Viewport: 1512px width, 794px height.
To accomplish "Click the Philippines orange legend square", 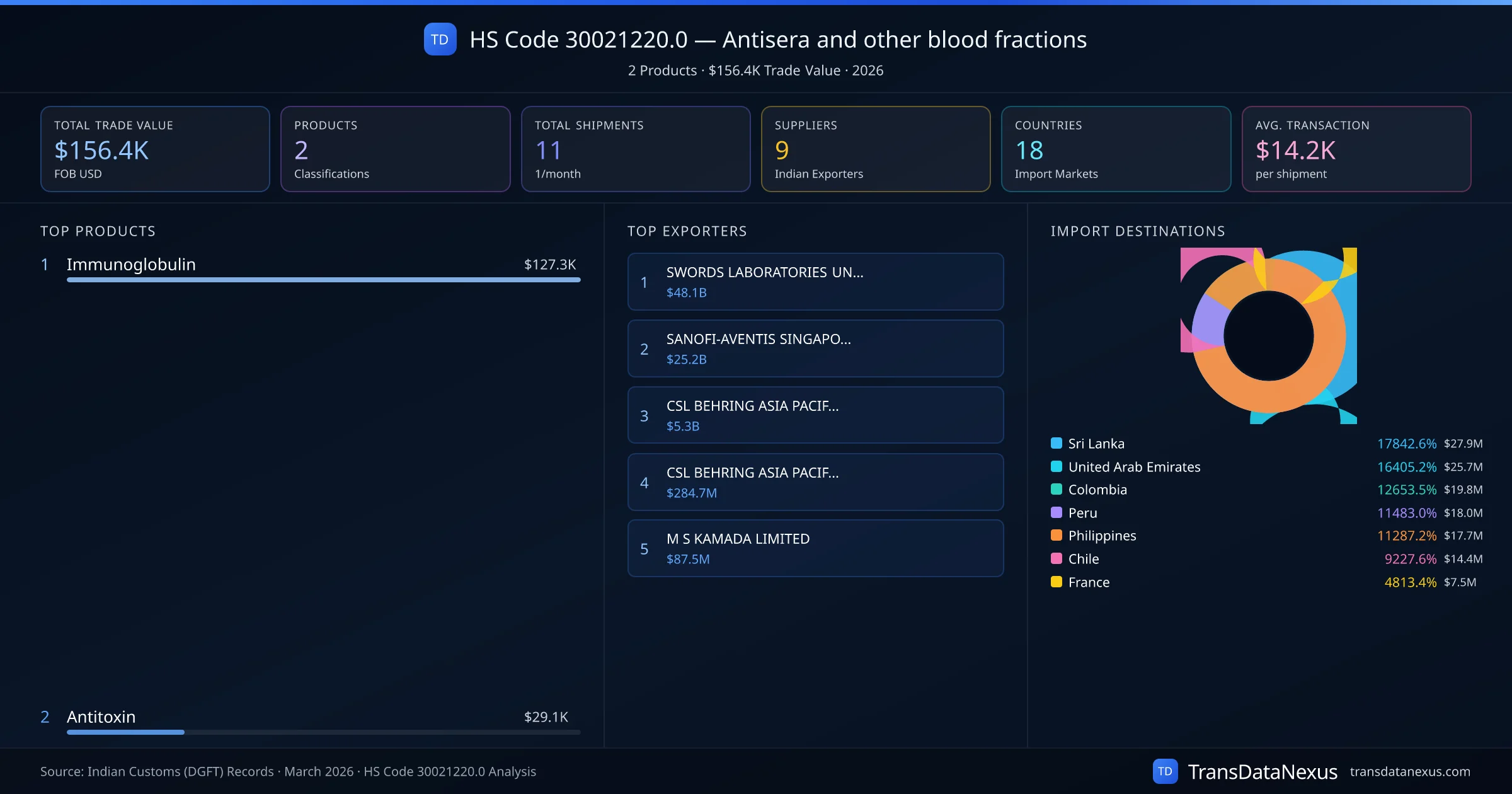I will click(1057, 535).
